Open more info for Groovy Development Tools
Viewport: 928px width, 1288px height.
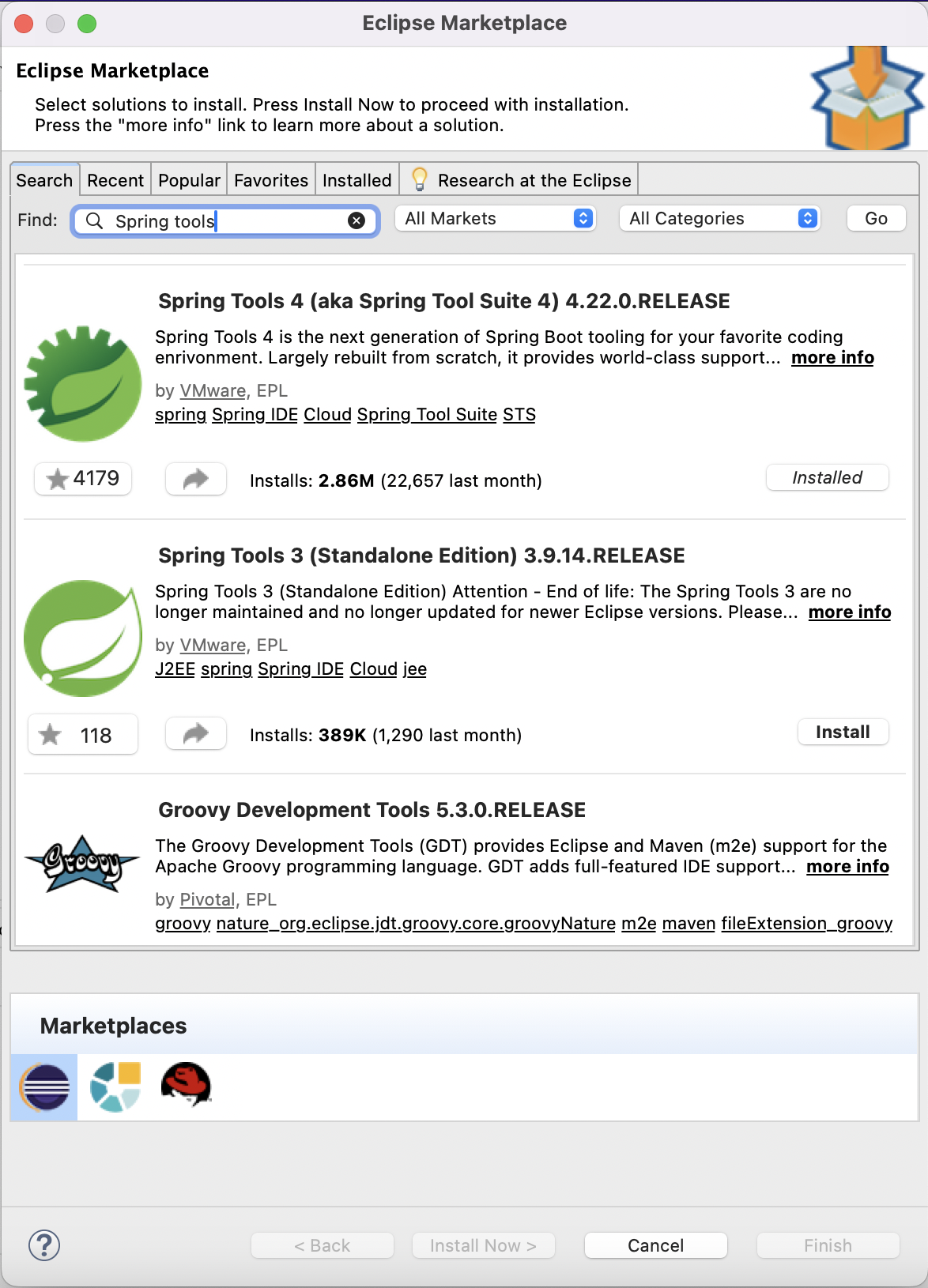[847, 867]
